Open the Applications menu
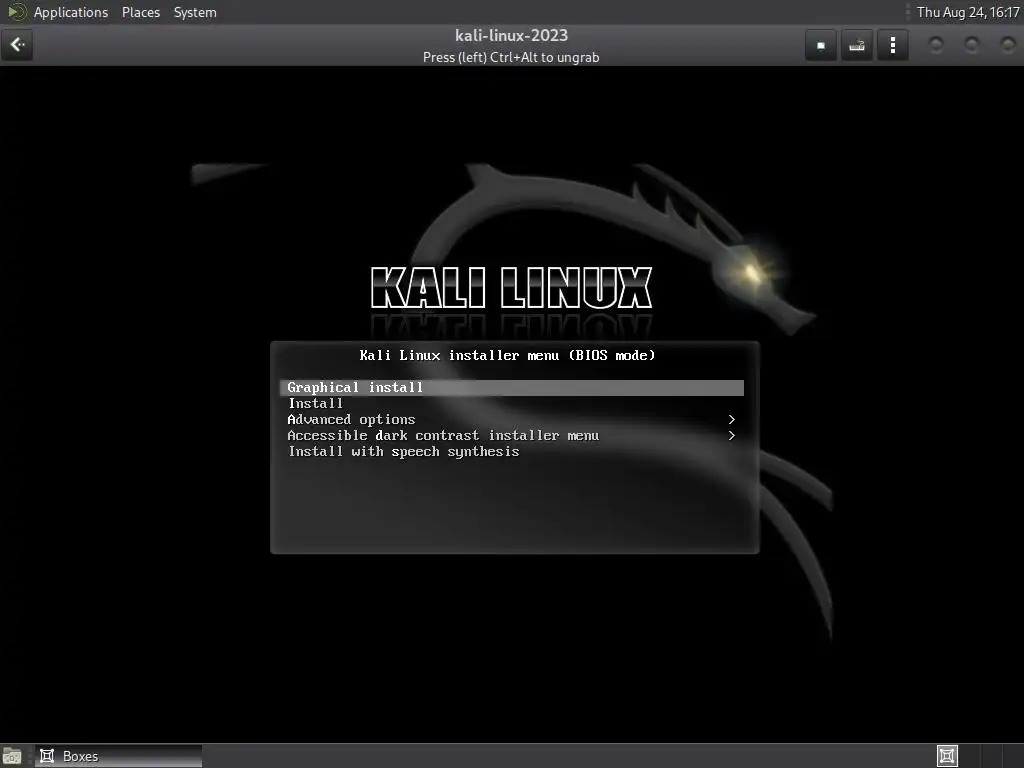The image size is (1024, 768). (x=71, y=12)
